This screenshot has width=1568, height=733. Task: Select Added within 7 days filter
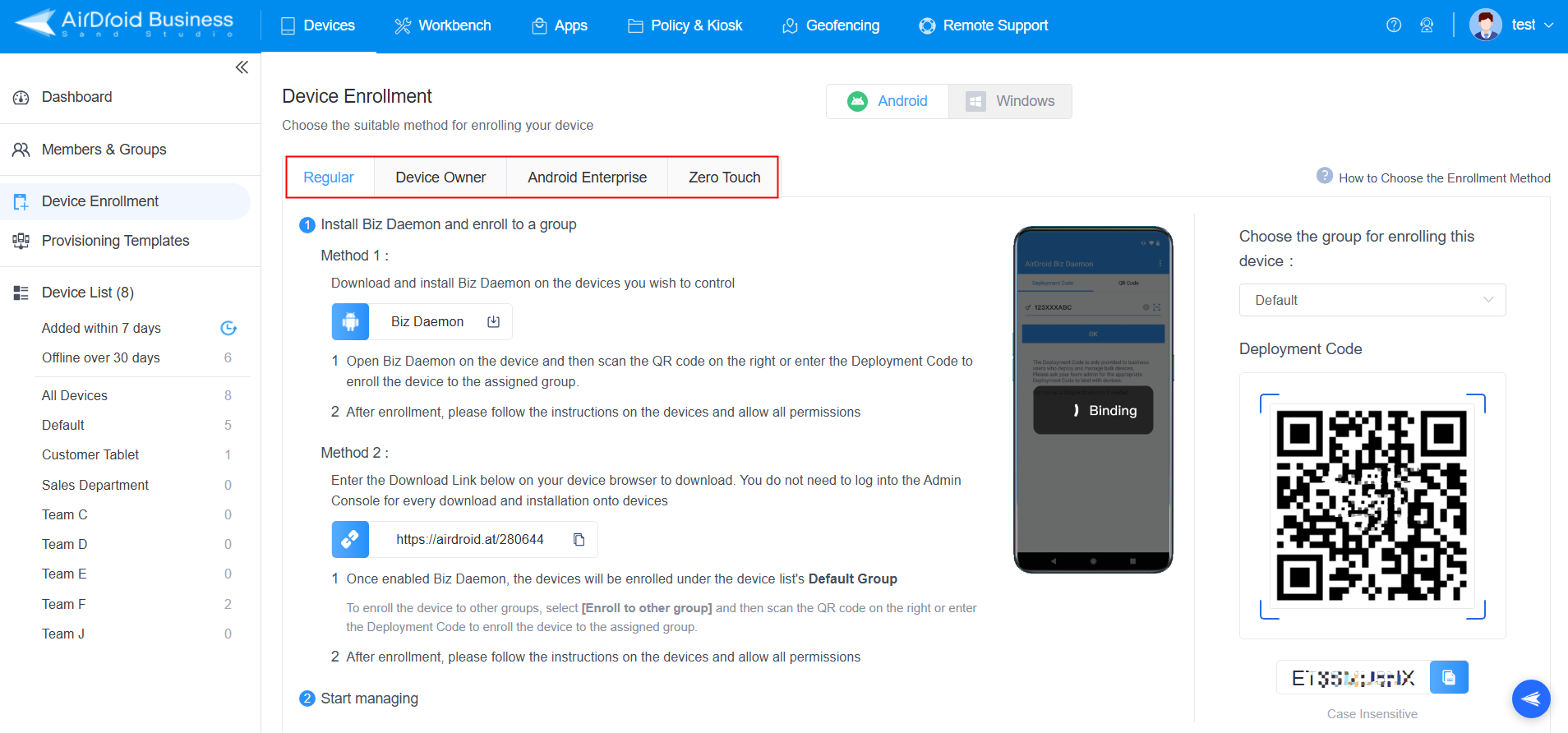[x=101, y=328]
